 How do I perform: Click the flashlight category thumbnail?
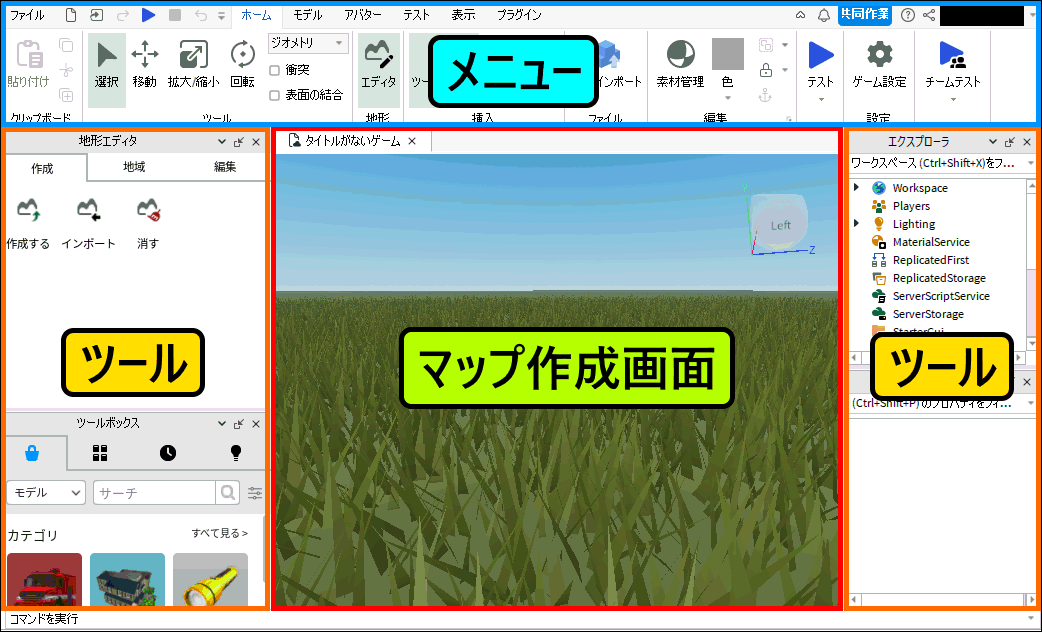click(210, 579)
